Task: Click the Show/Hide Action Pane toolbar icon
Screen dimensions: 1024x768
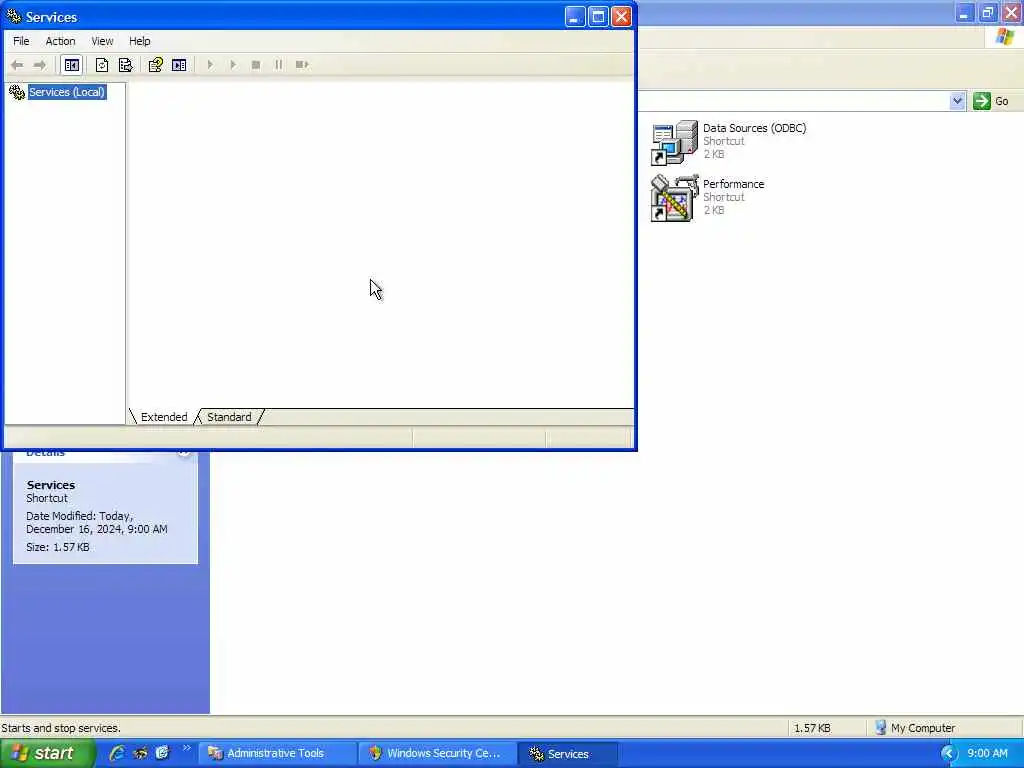Action: pyautogui.click(x=179, y=65)
